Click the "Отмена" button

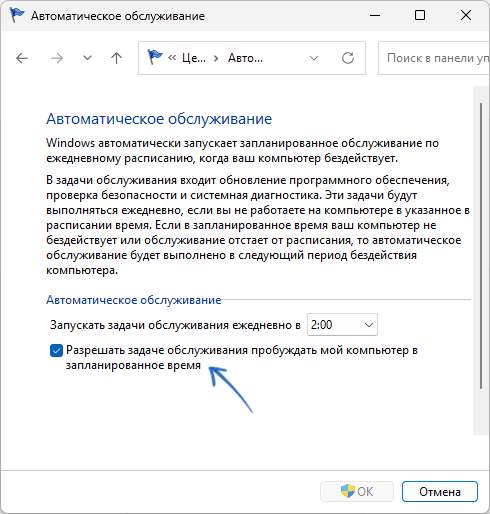coord(440,492)
